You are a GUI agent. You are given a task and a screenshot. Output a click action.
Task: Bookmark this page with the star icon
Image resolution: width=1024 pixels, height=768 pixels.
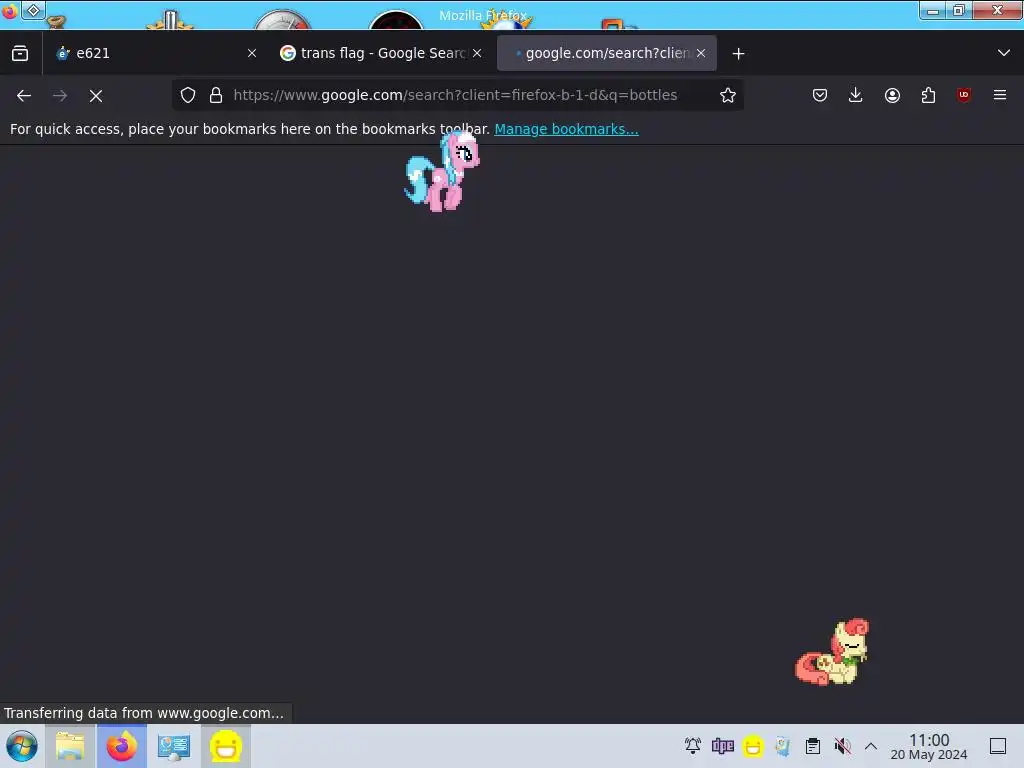pyautogui.click(x=728, y=95)
